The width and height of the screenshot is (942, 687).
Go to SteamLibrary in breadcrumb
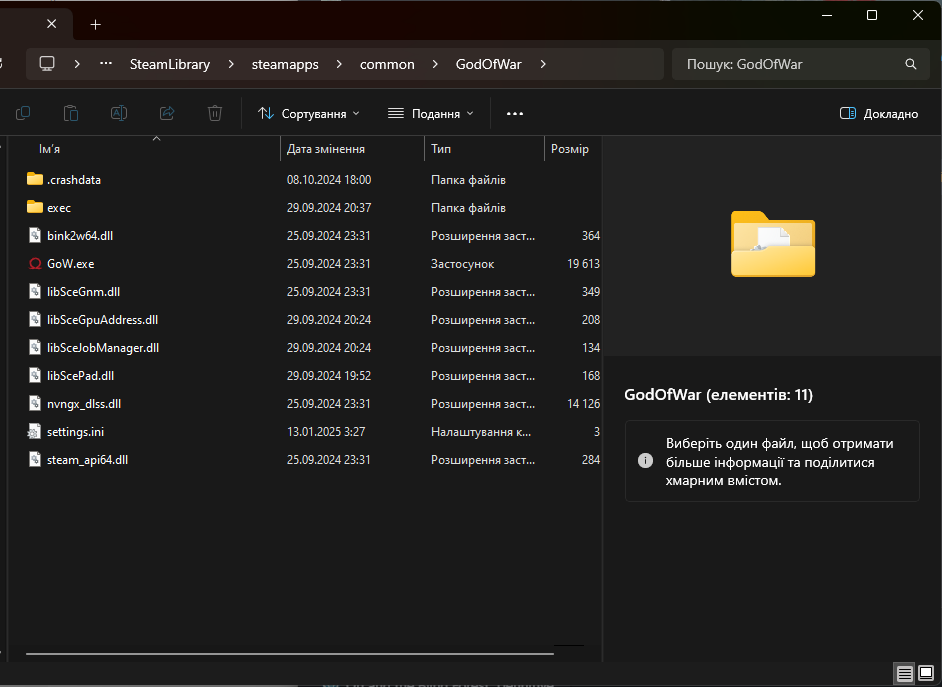170,64
